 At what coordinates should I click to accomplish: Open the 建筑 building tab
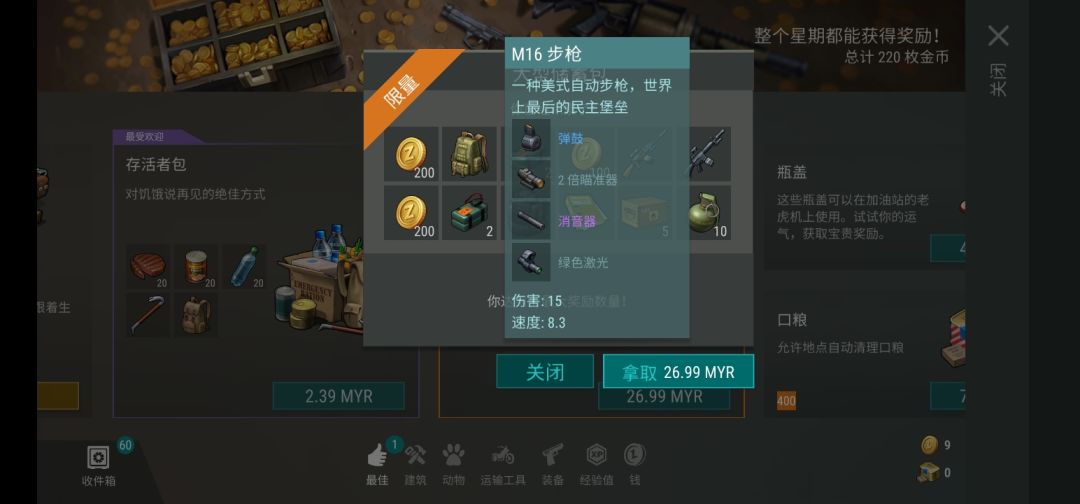[x=415, y=462]
